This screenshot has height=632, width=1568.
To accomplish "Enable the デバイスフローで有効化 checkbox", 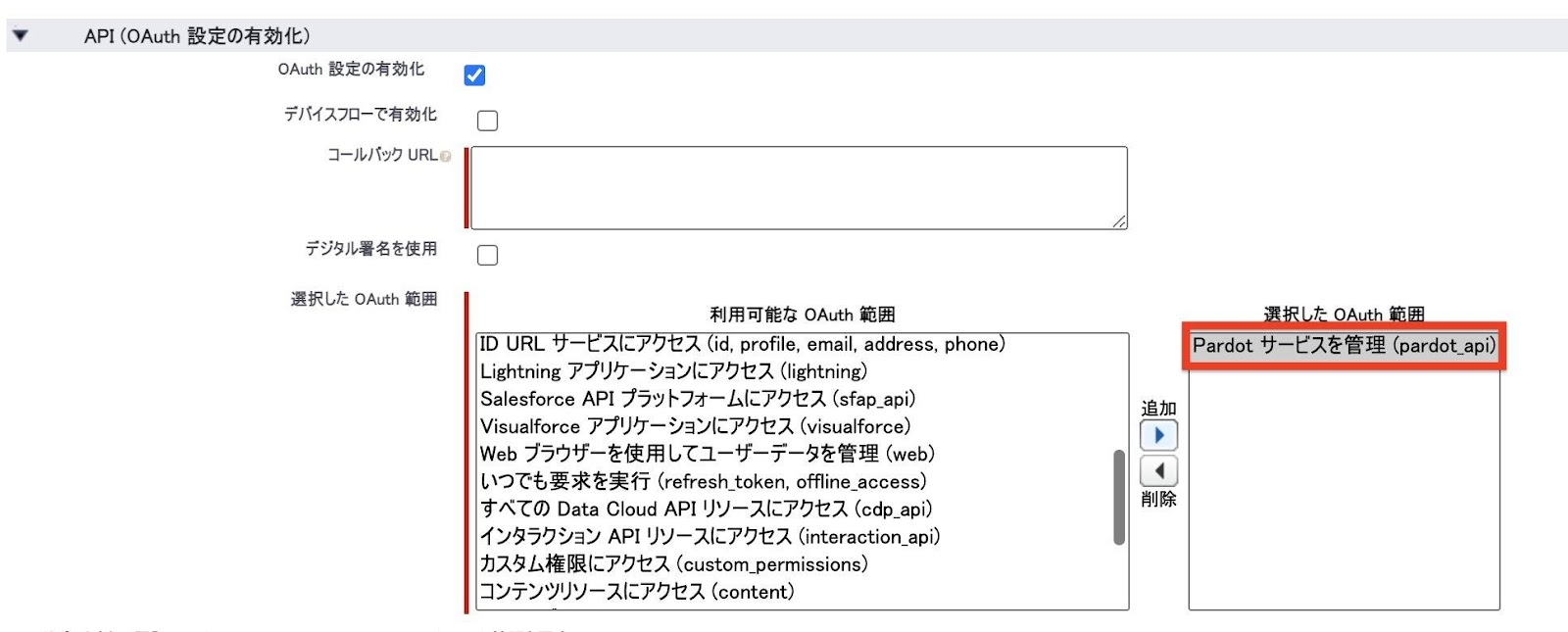I will [x=487, y=121].
